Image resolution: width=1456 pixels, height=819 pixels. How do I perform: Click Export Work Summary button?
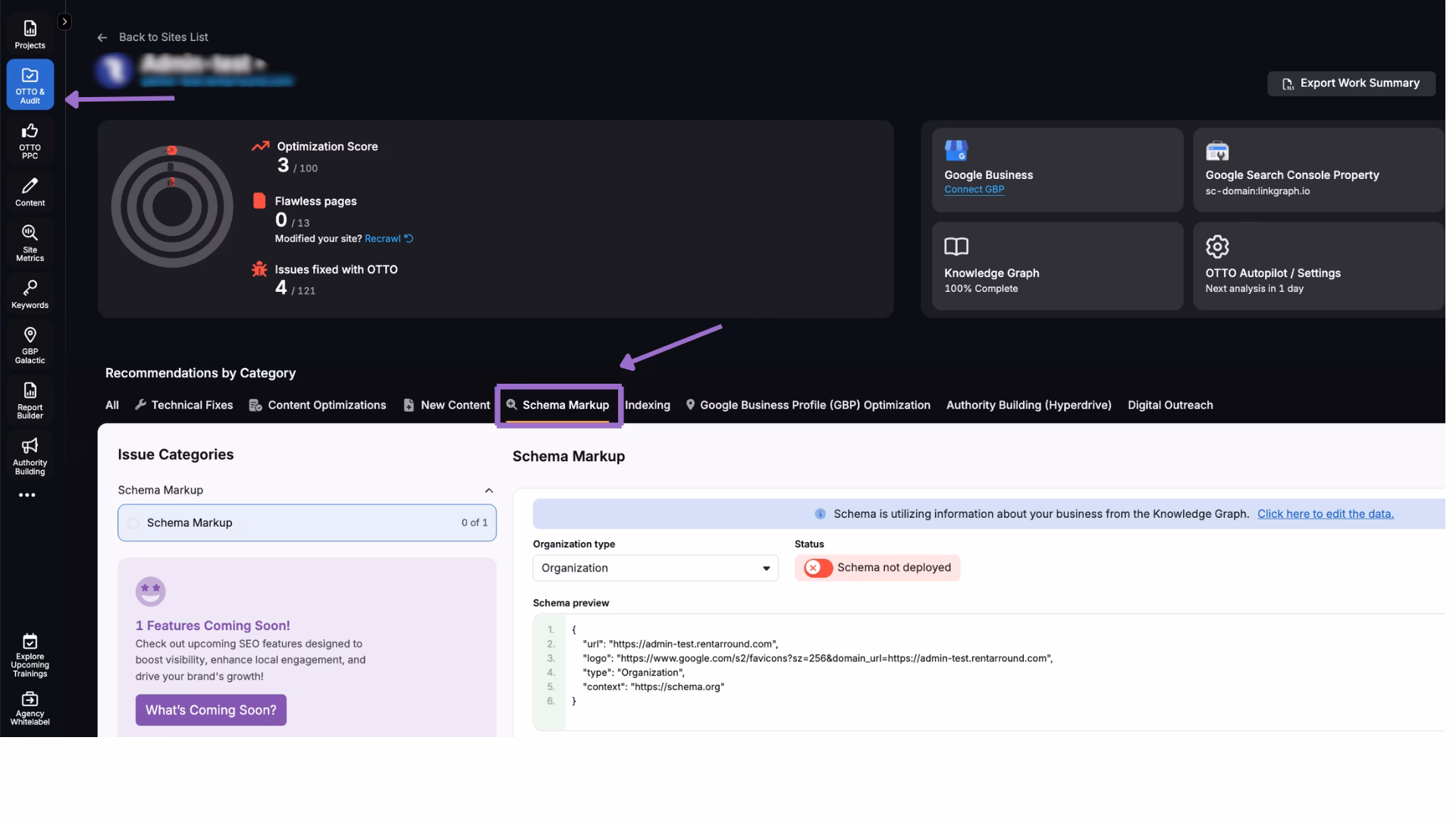pyautogui.click(x=1351, y=83)
